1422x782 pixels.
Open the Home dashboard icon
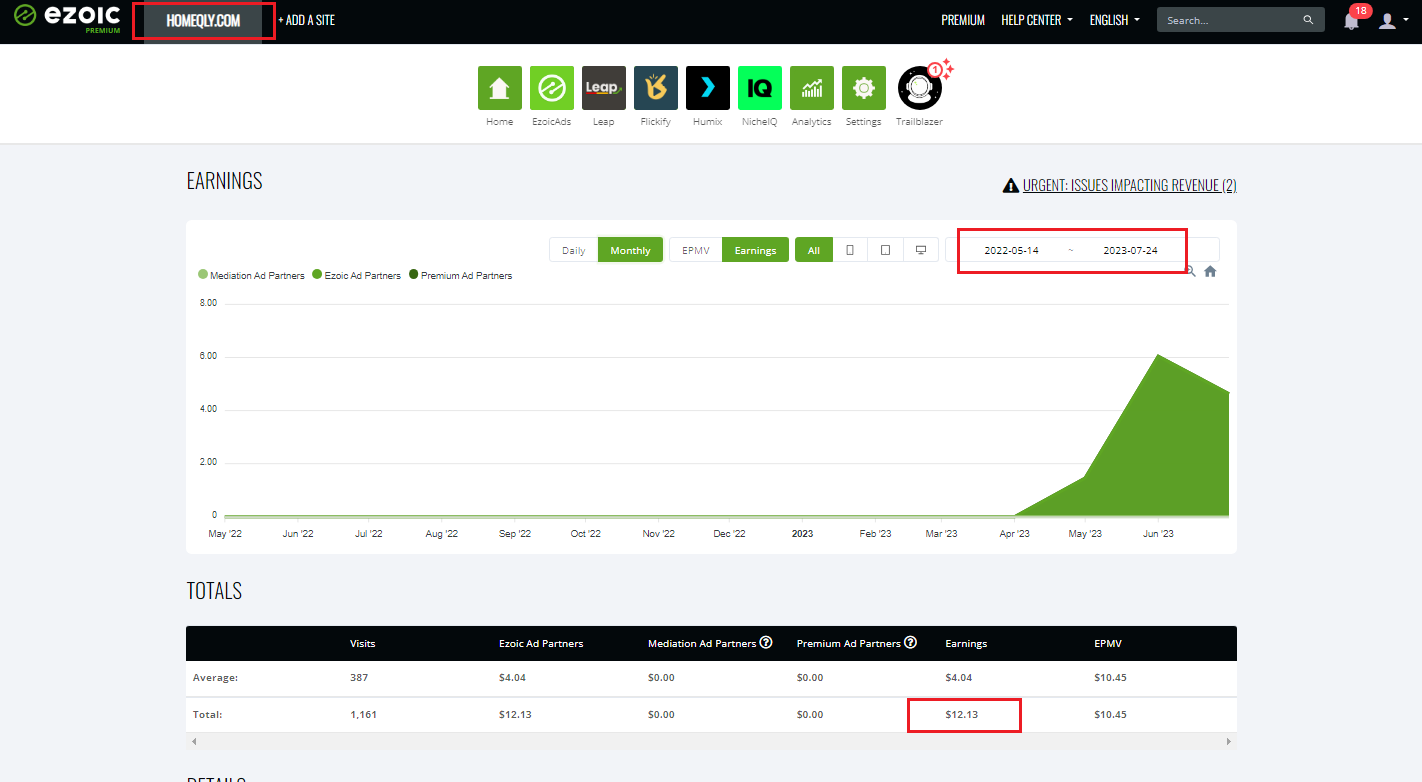(500, 88)
